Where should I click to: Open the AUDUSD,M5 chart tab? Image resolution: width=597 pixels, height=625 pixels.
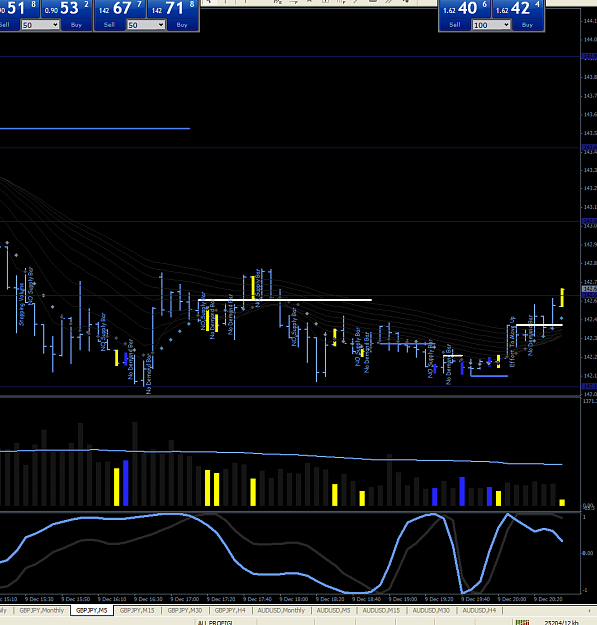pyautogui.click(x=333, y=610)
